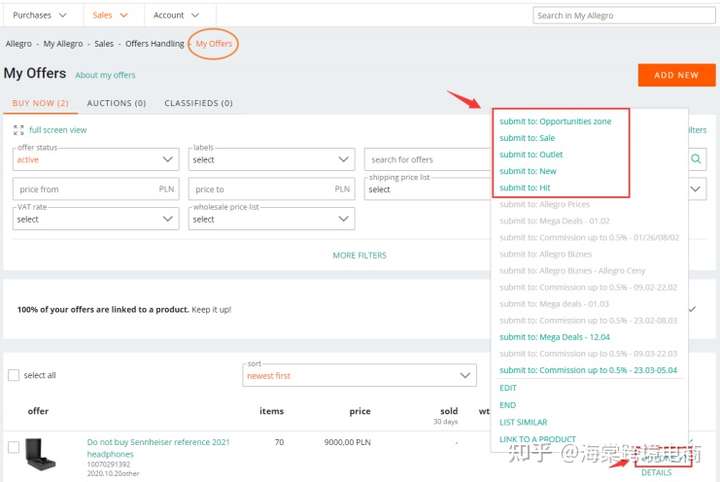The width and height of the screenshot is (720, 482).
Task: Select LIST SIMILAR in the menu
Action: [523, 422]
